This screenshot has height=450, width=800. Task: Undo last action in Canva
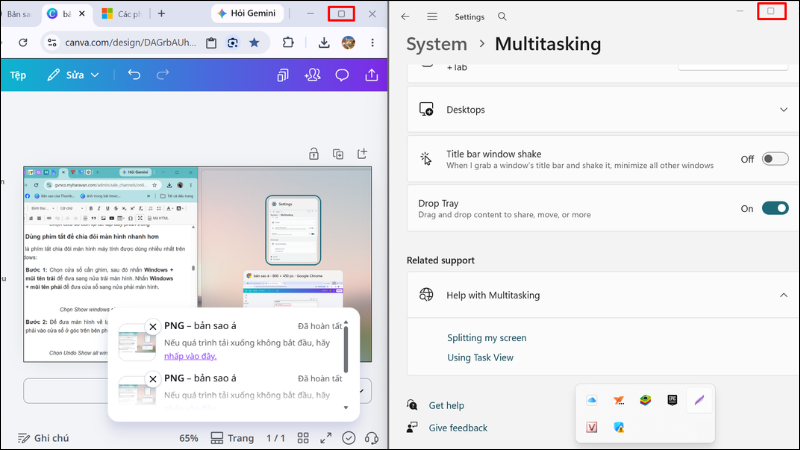(134, 75)
